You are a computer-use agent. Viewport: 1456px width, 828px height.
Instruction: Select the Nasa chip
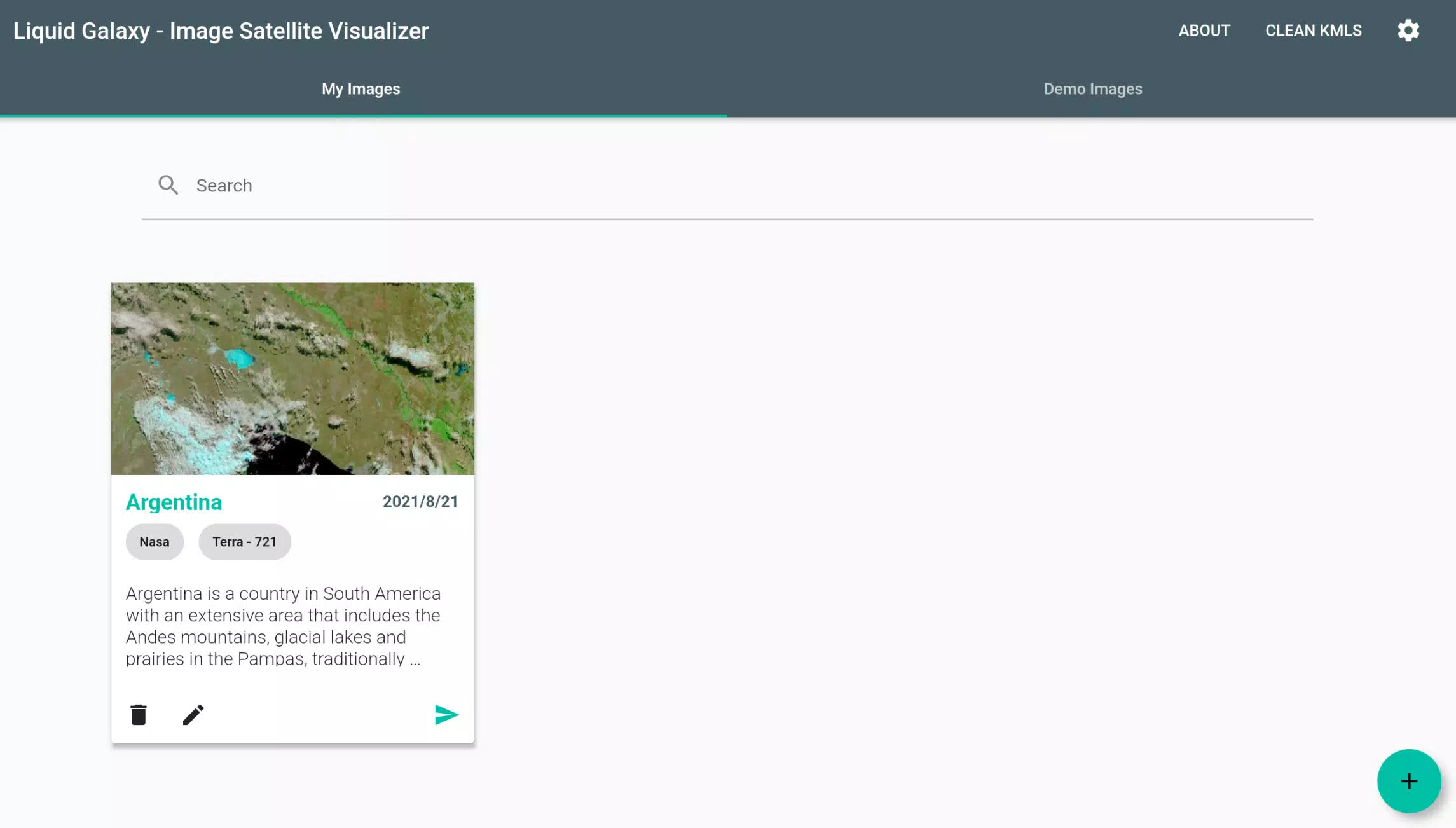(155, 542)
